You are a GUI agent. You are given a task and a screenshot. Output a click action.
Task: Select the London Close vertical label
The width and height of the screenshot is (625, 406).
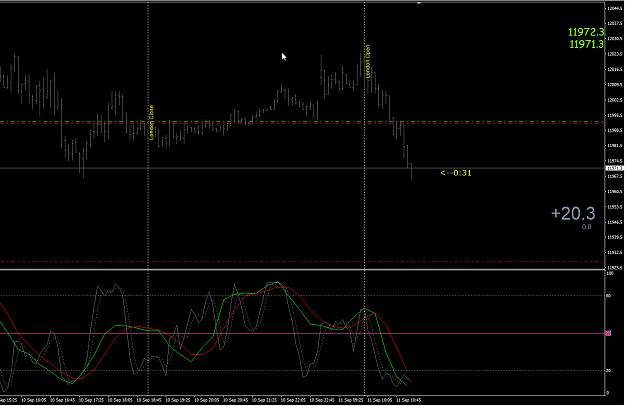tap(151, 122)
